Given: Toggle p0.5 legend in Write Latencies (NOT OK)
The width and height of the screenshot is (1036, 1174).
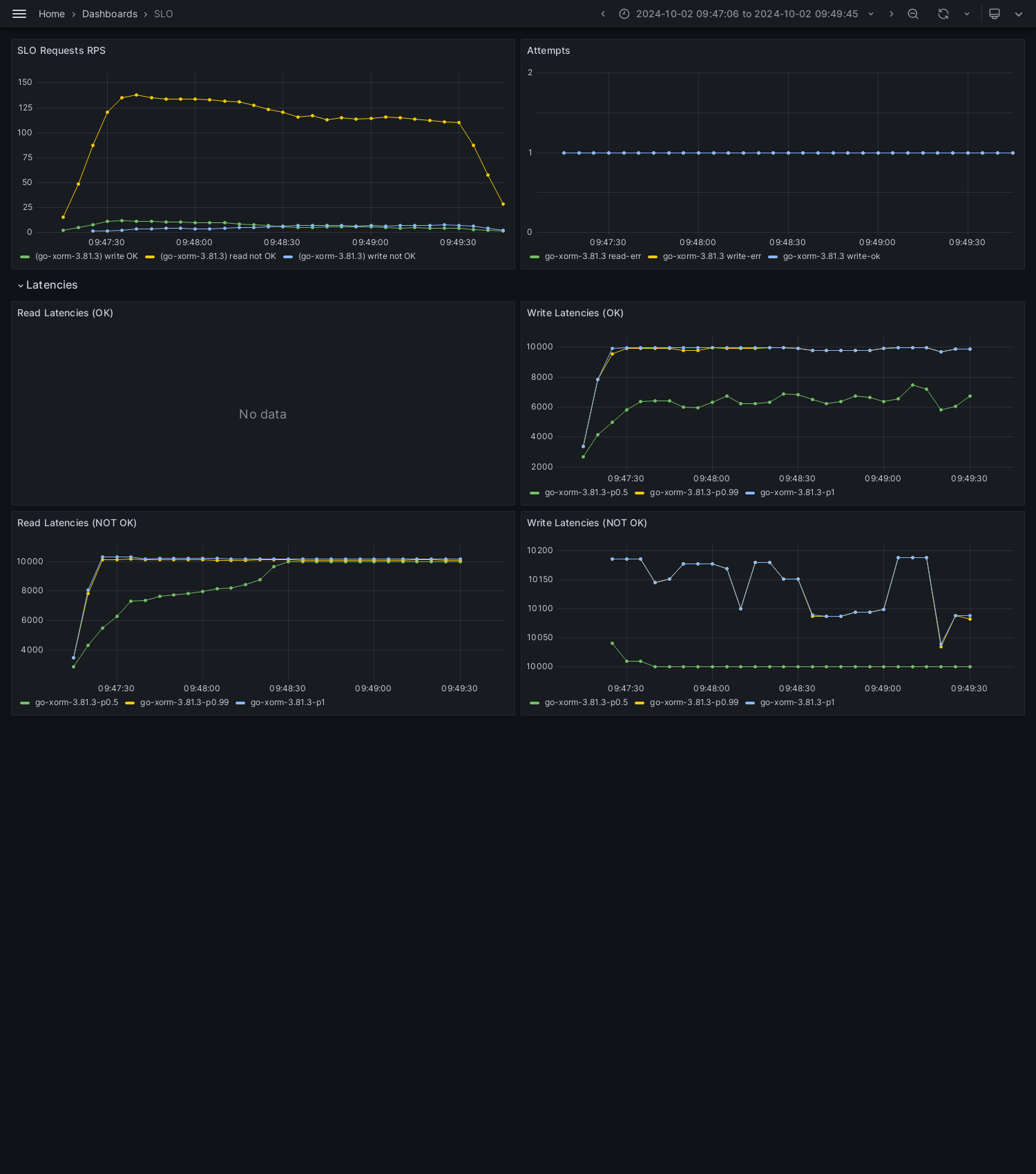Looking at the screenshot, I should [x=586, y=702].
